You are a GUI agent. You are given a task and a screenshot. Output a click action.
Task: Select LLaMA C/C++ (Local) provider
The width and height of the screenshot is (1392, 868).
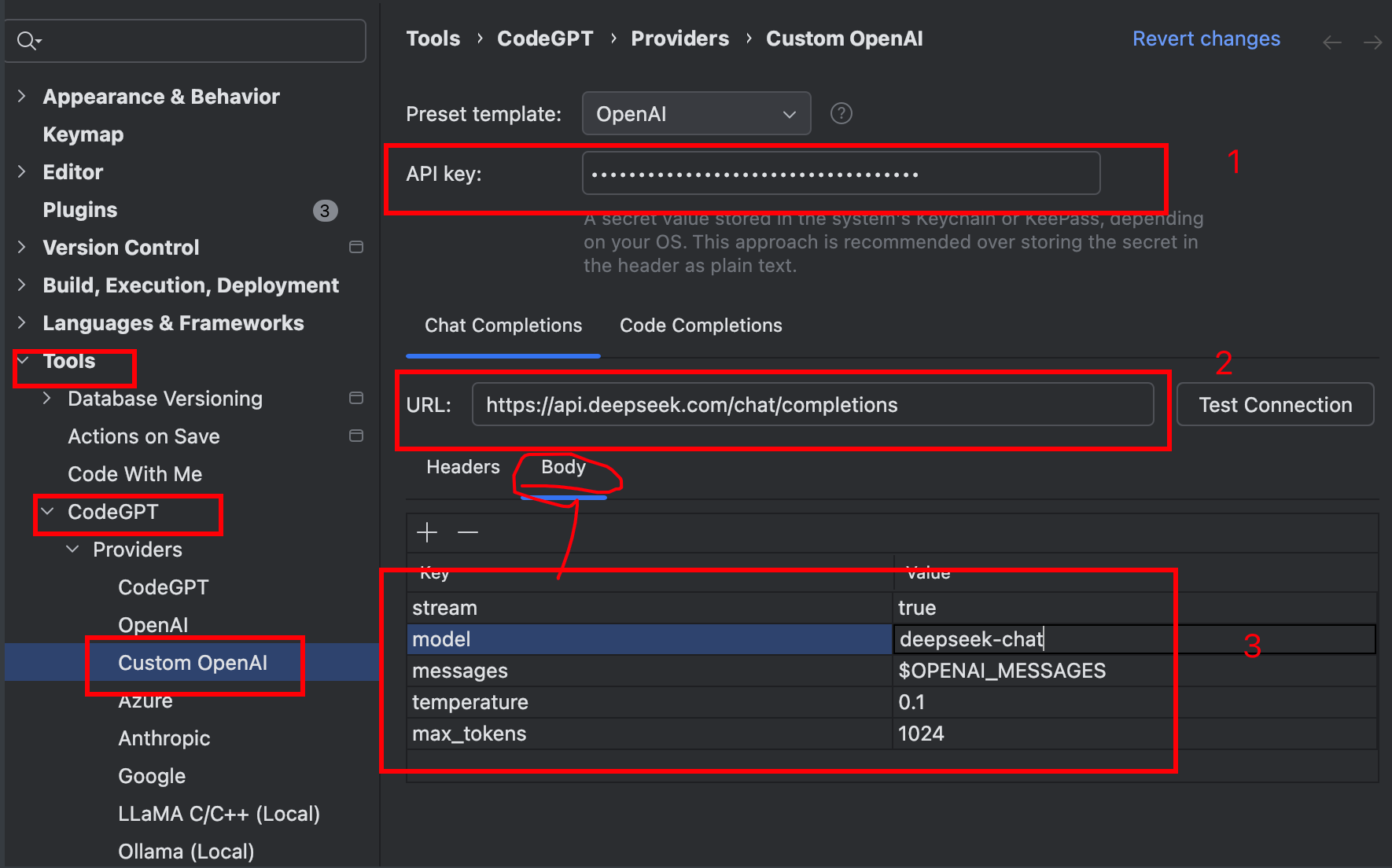[x=219, y=814]
